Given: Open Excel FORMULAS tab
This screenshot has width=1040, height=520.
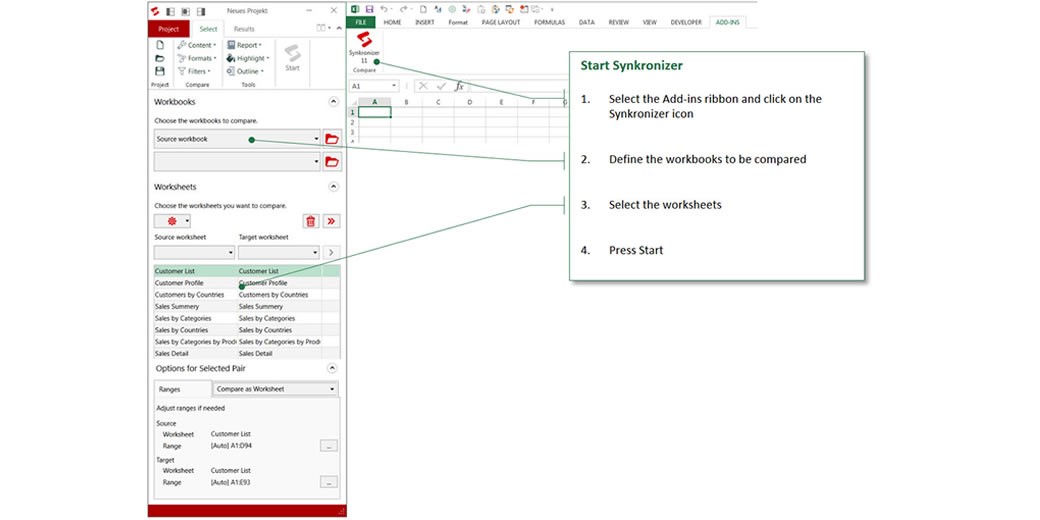Looking at the screenshot, I should coord(550,23).
